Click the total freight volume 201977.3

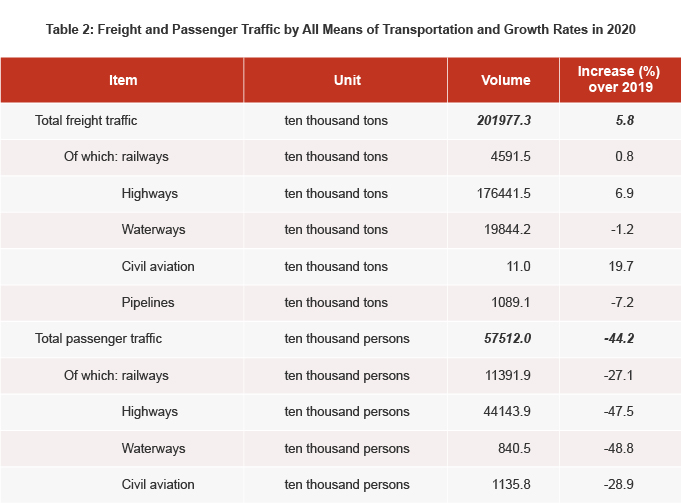click(x=504, y=120)
